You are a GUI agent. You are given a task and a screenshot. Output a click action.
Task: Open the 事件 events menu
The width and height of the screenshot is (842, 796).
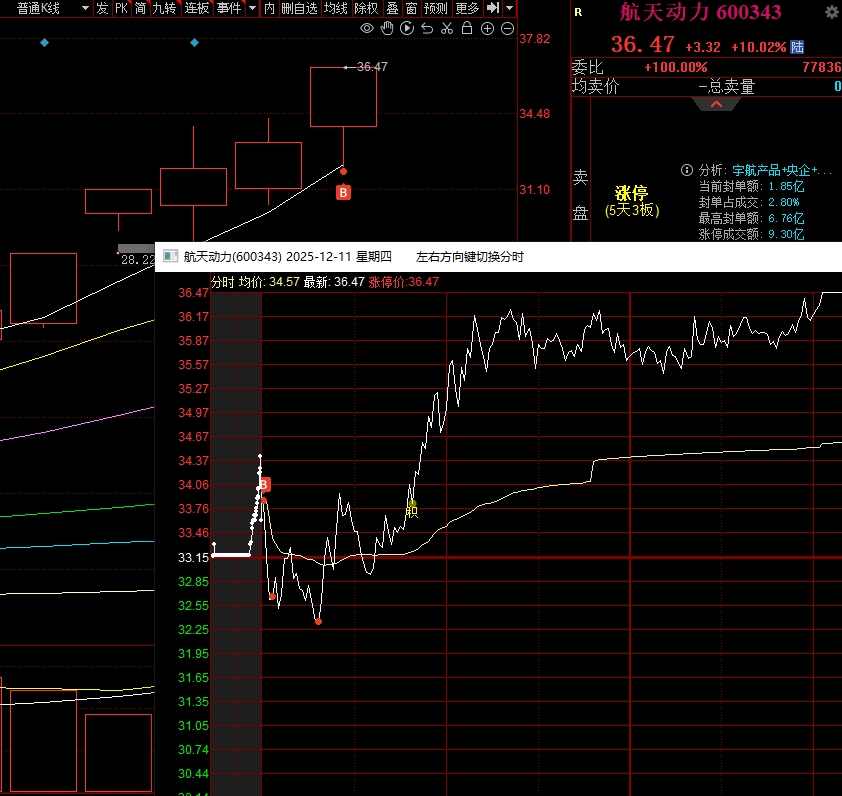(x=229, y=8)
